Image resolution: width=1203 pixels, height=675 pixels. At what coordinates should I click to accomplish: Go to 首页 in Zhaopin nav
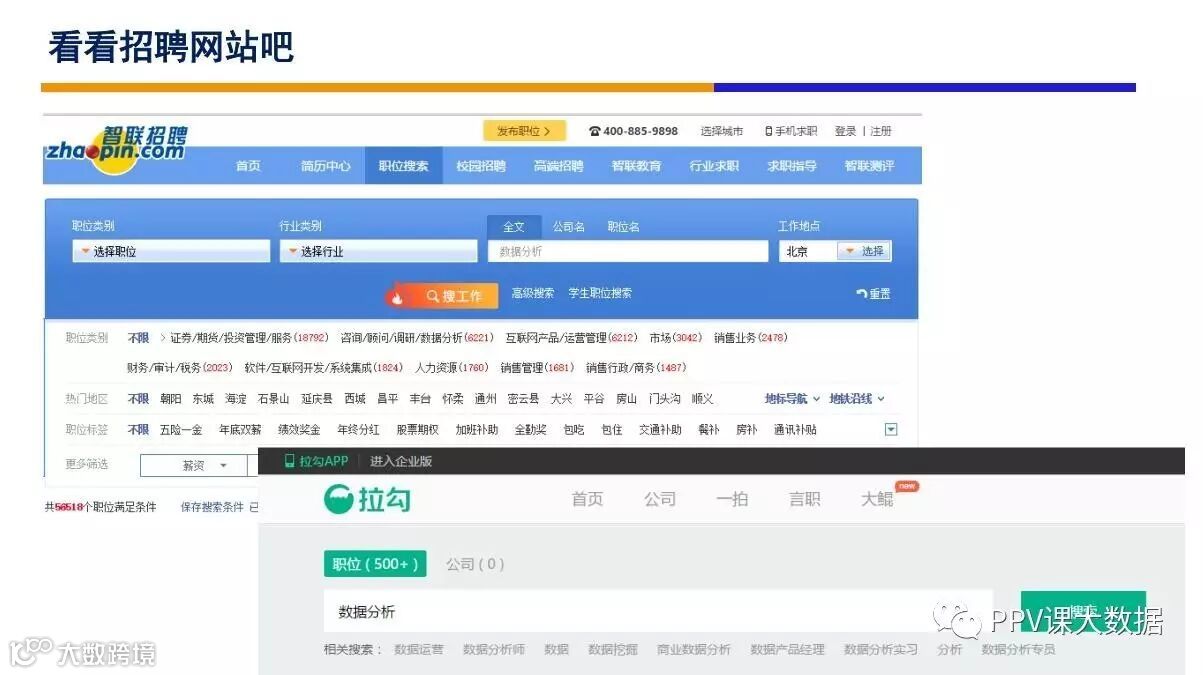[x=248, y=166]
